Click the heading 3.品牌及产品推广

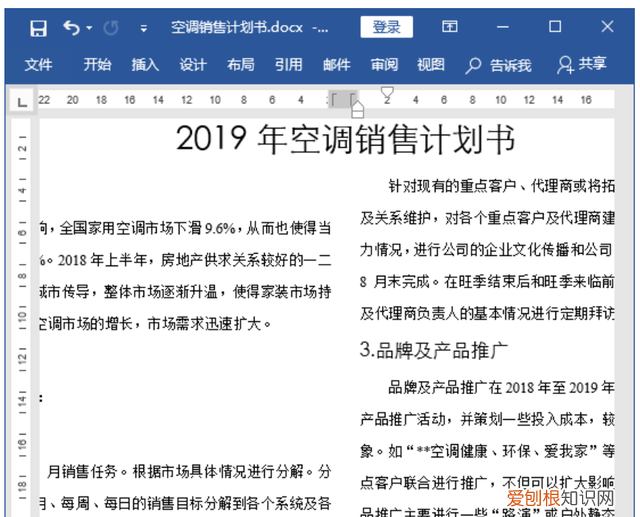(434, 350)
